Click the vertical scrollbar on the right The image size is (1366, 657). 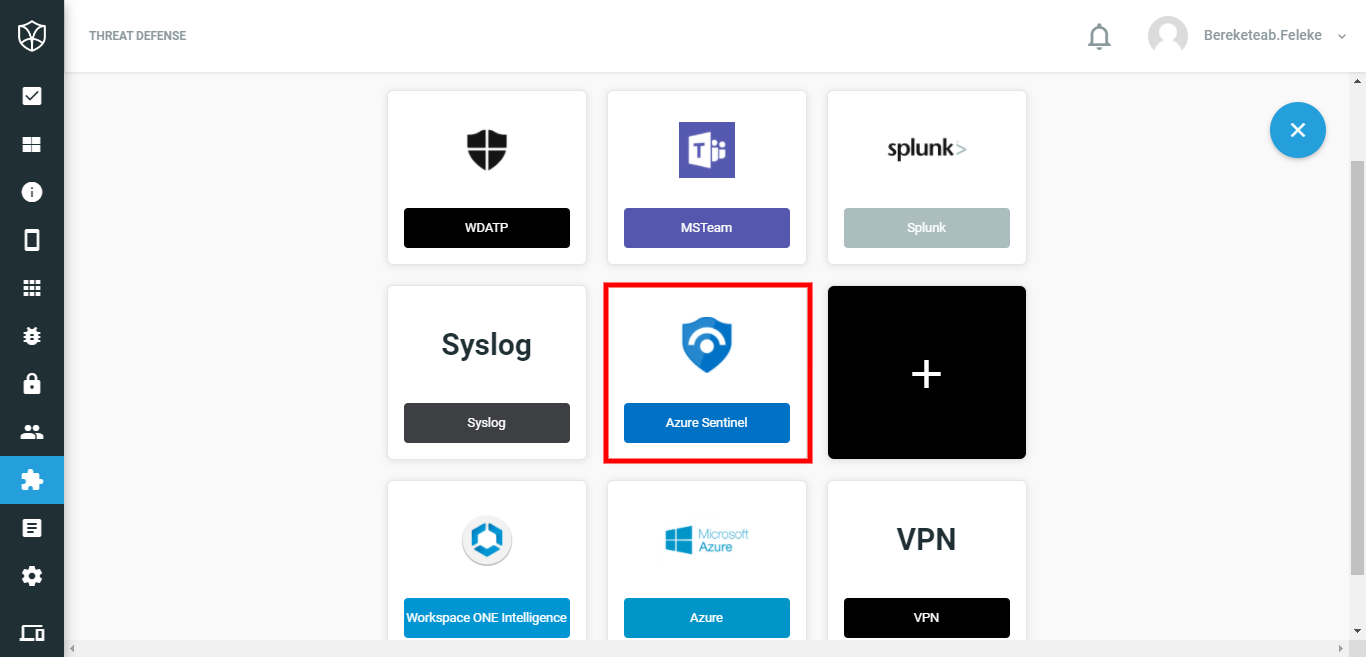(x=1357, y=366)
